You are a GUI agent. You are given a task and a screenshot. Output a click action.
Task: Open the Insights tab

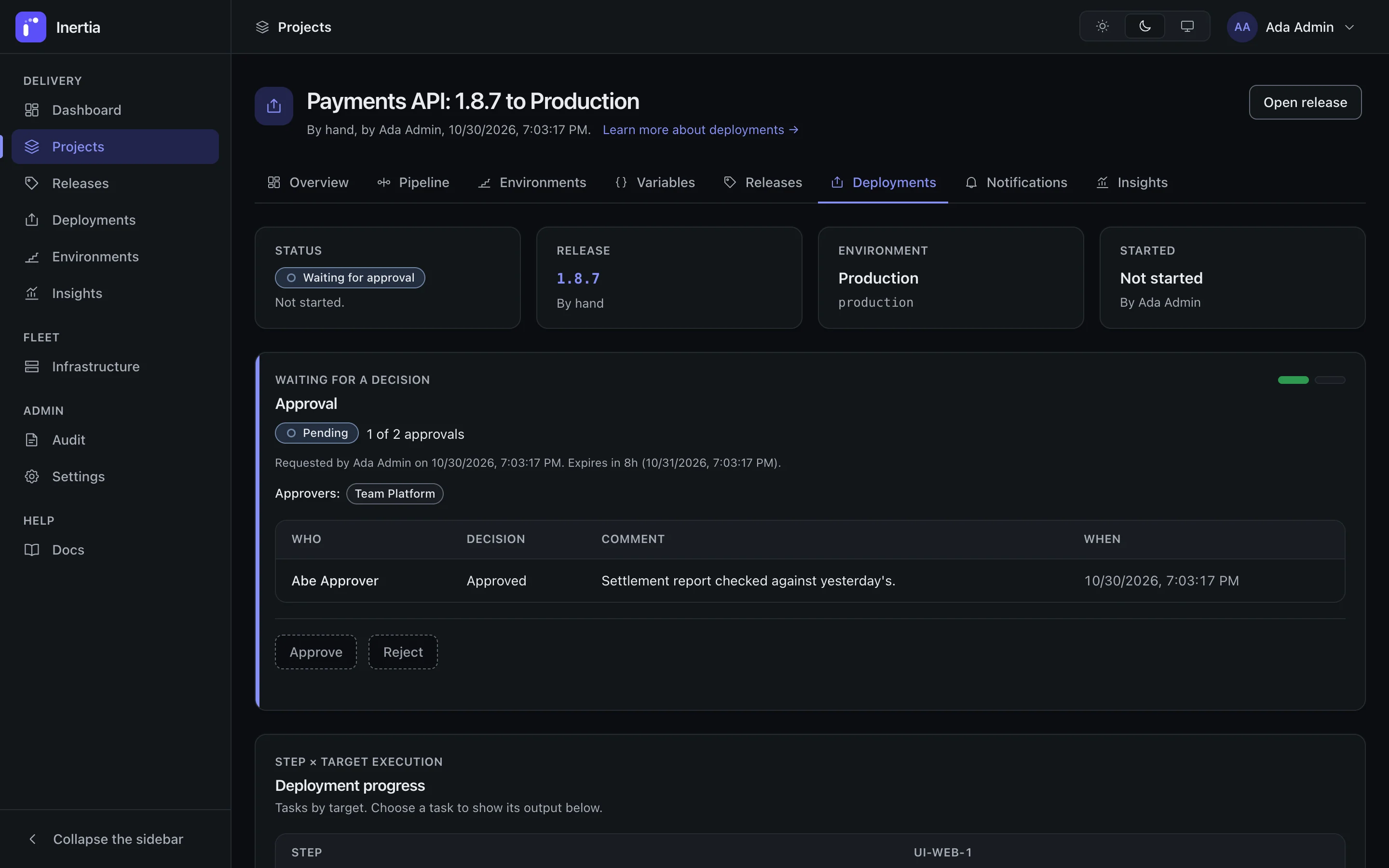click(1132, 183)
